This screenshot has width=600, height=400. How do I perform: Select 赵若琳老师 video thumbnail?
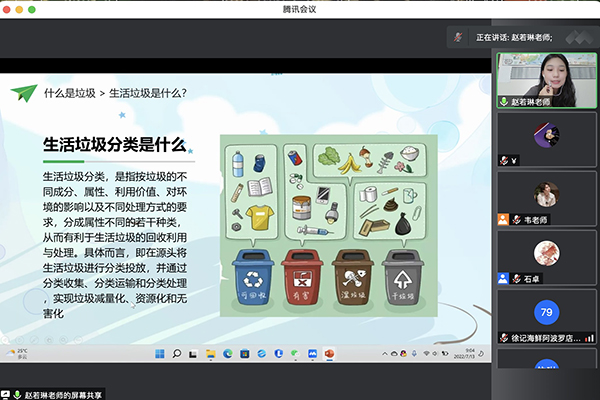[546, 75]
